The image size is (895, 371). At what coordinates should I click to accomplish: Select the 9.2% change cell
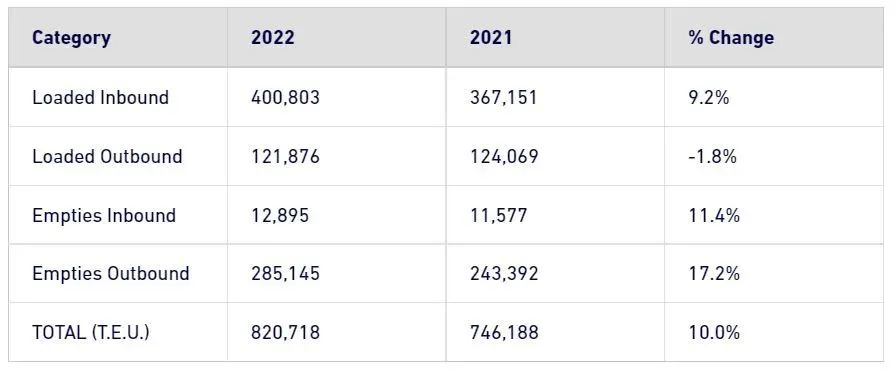pos(709,98)
